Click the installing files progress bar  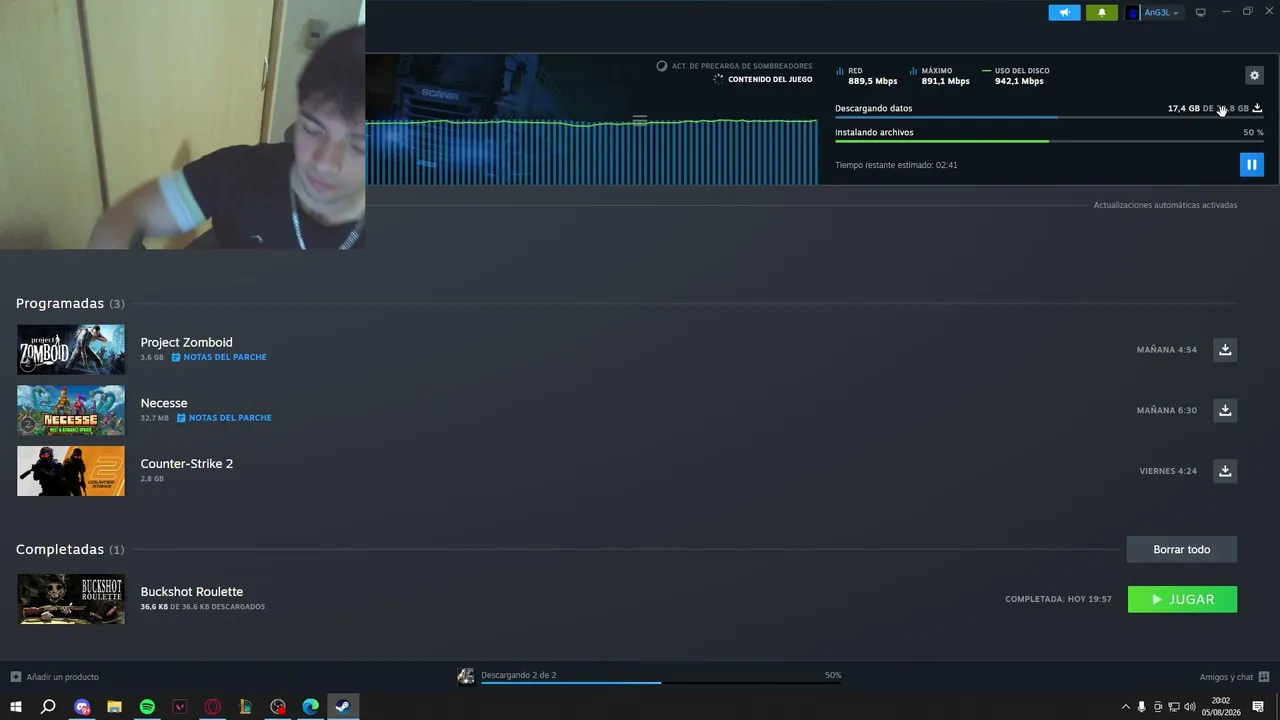[x=1049, y=142]
